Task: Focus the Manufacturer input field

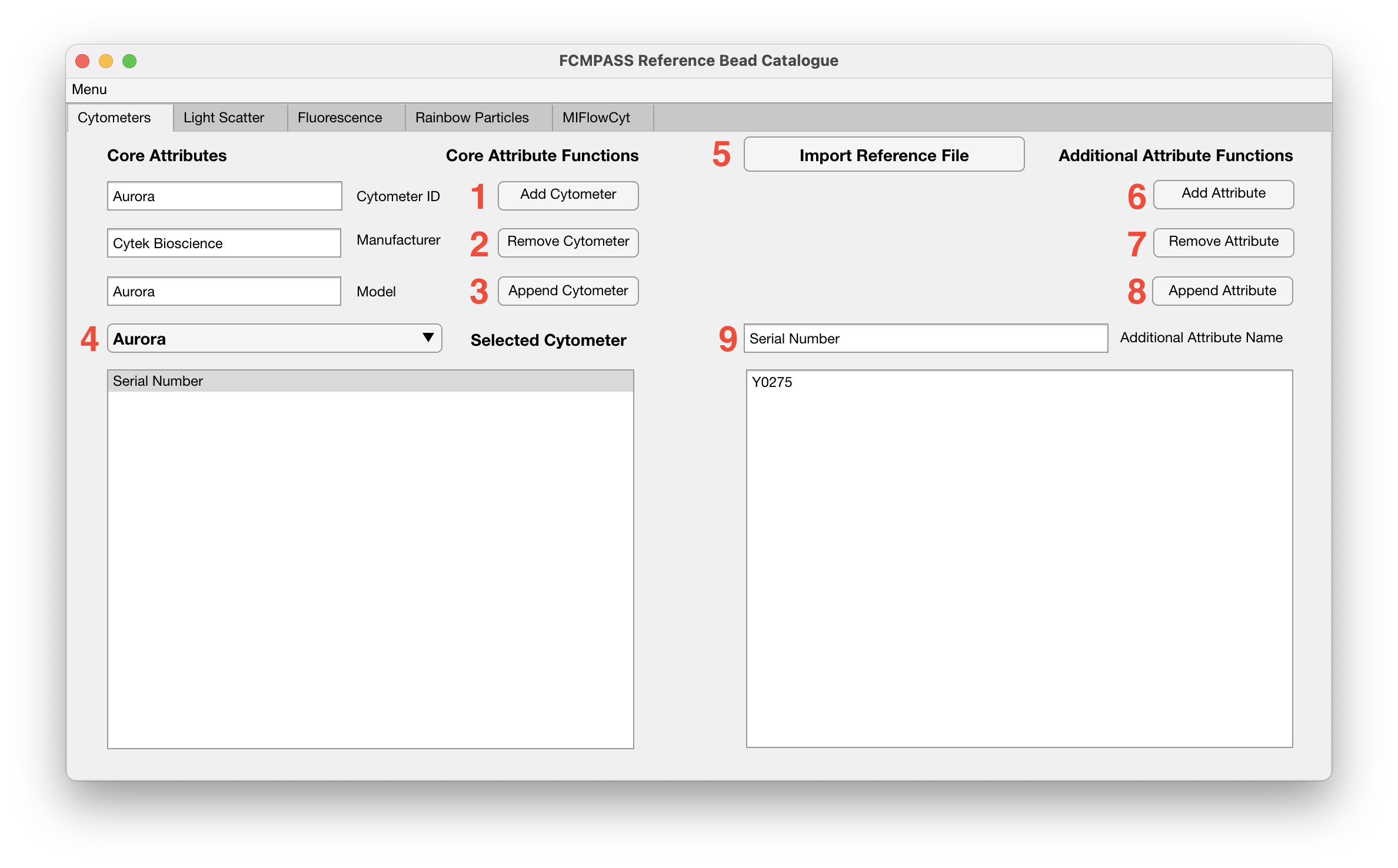Action: pyautogui.click(x=224, y=243)
